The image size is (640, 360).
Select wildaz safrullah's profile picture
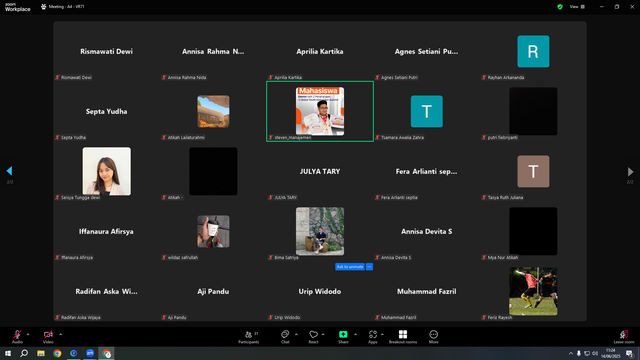click(x=213, y=231)
